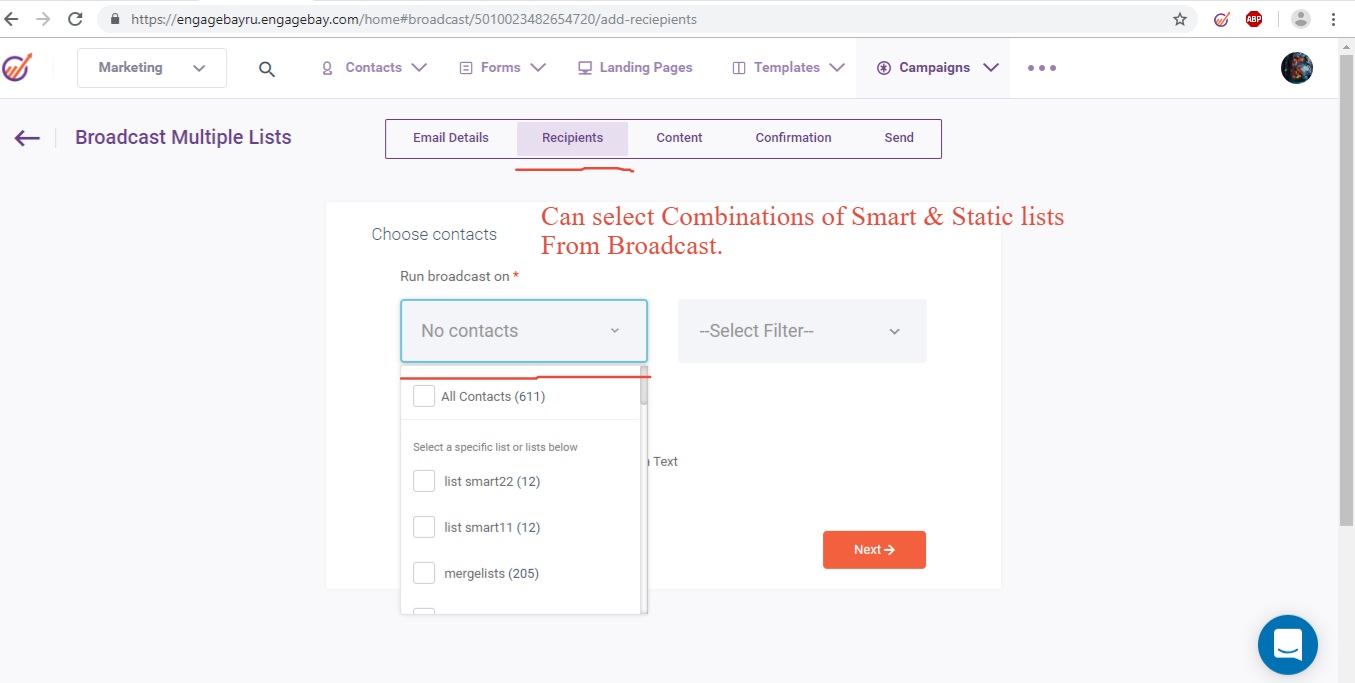The height and width of the screenshot is (683, 1355).
Task: Open the three-dots more menu
Action: pos(1041,68)
